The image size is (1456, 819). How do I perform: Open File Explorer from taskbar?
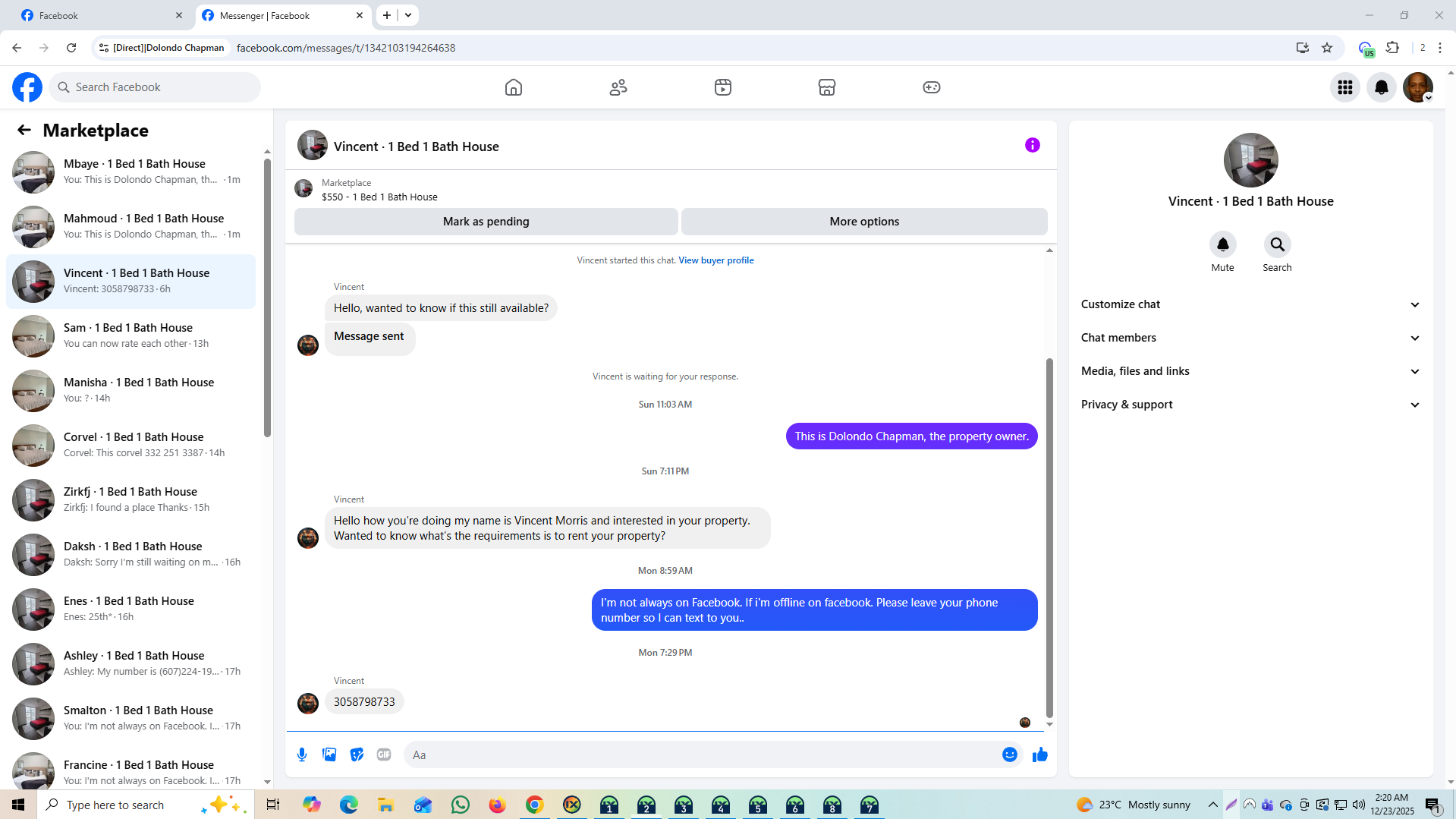[385, 805]
